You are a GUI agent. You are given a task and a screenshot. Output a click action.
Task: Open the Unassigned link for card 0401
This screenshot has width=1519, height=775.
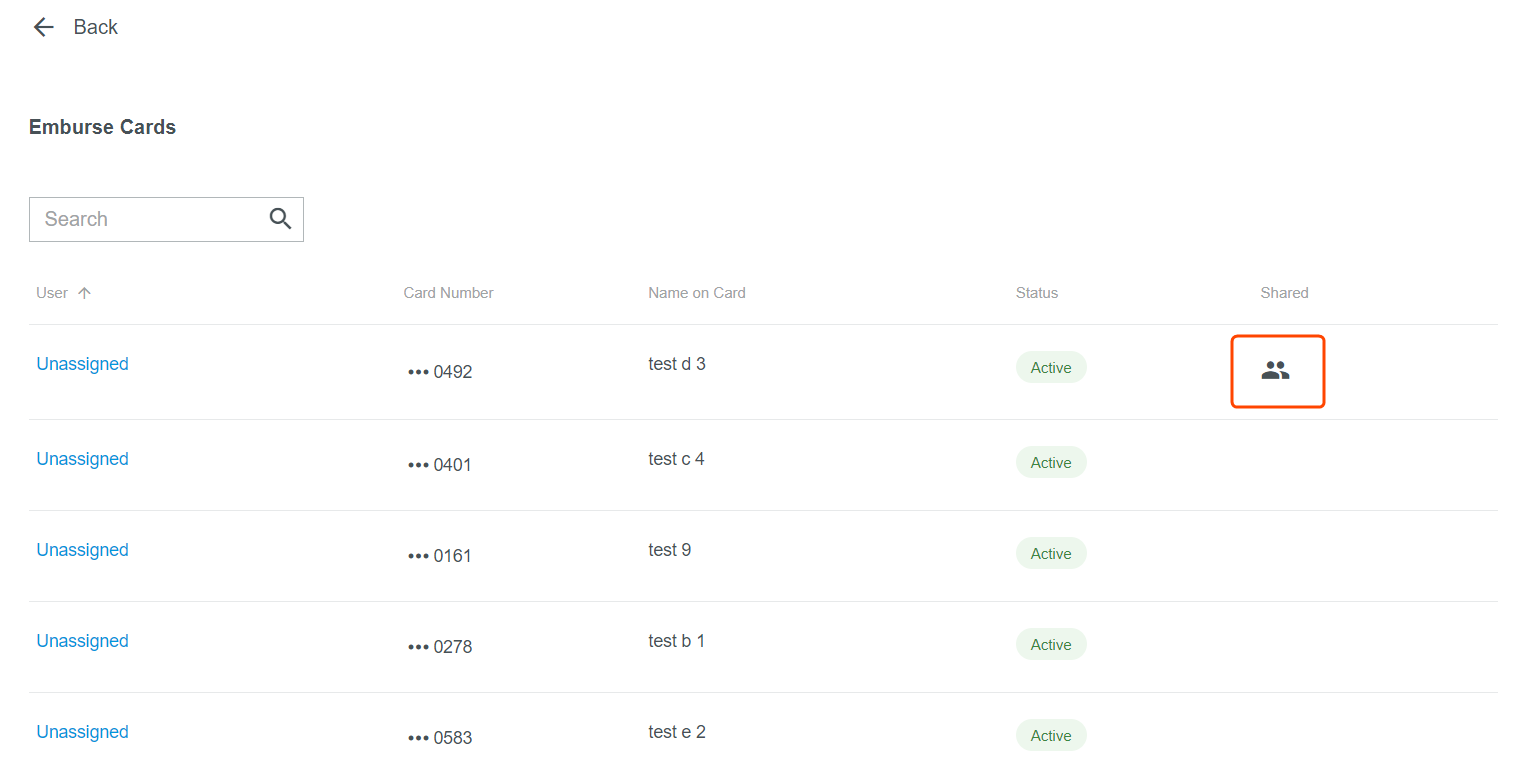tap(82, 459)
